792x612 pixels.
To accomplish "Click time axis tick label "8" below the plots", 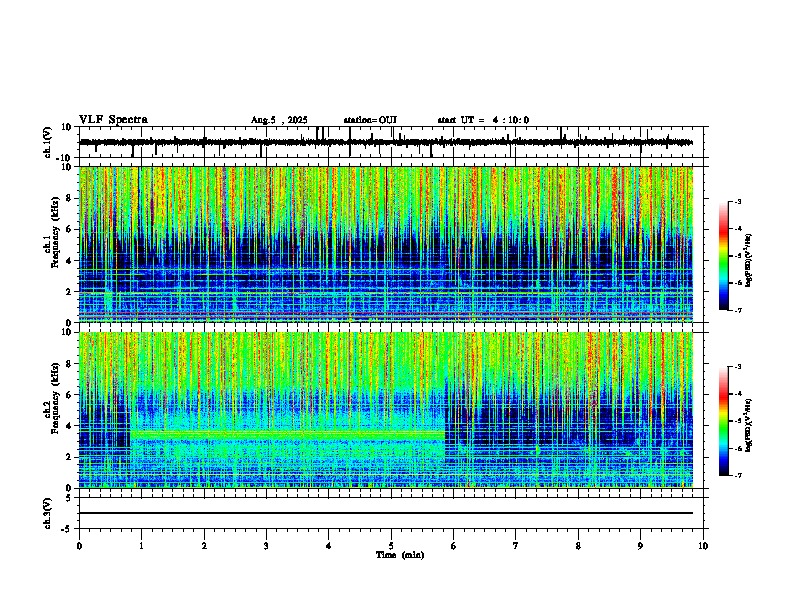I will tap(578, 546).
